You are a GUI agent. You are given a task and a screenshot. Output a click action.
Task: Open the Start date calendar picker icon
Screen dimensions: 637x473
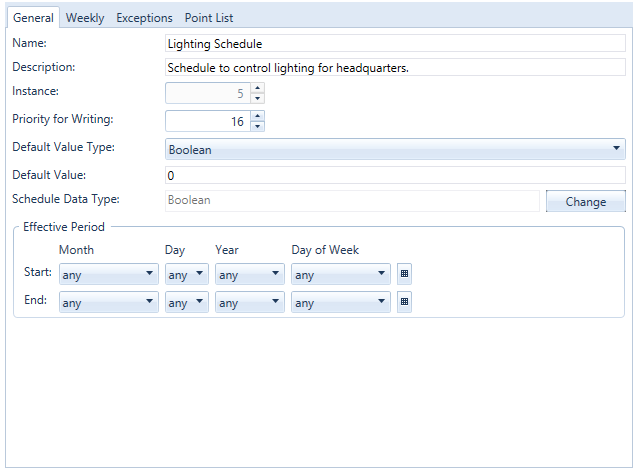pyautogui.click(x=404, y=274)
